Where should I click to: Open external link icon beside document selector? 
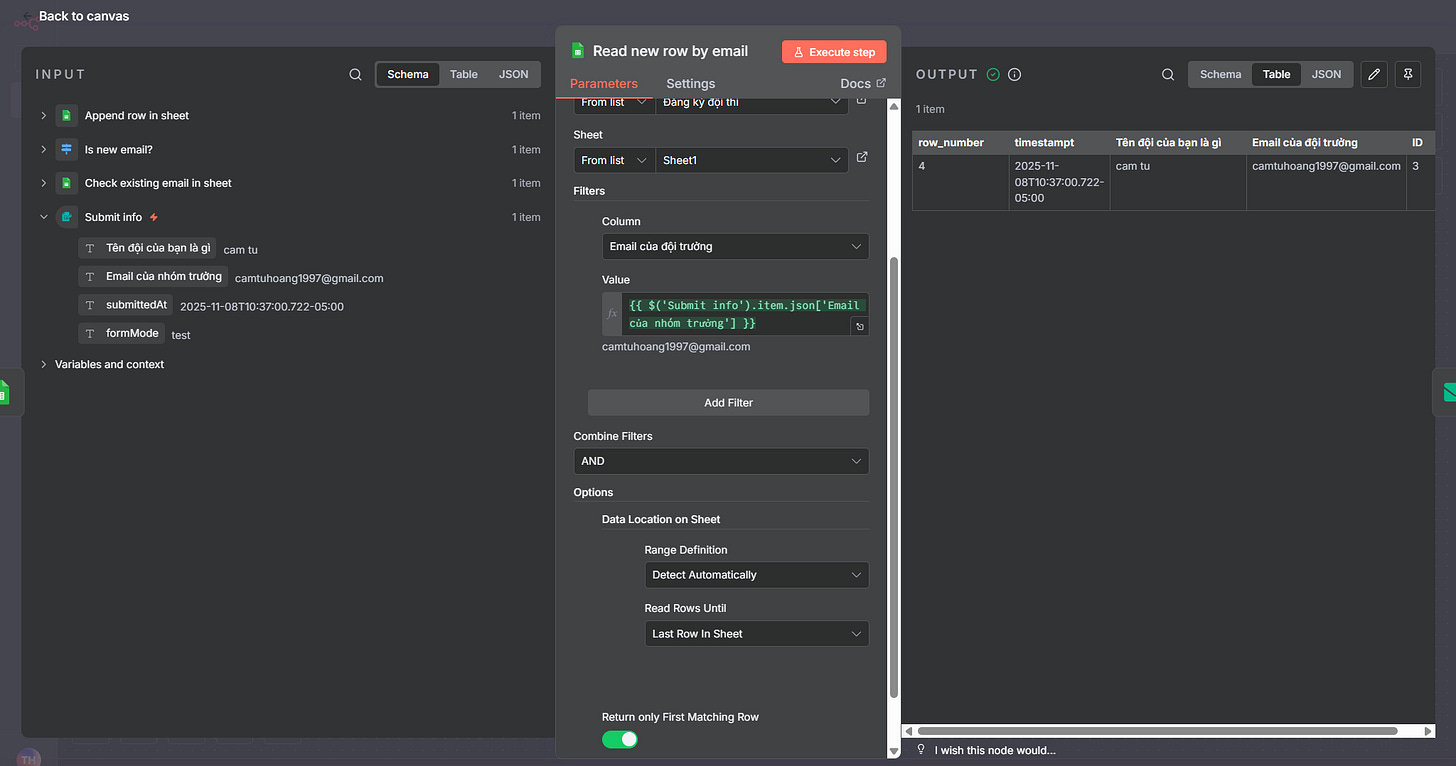[x=862, y=100]
